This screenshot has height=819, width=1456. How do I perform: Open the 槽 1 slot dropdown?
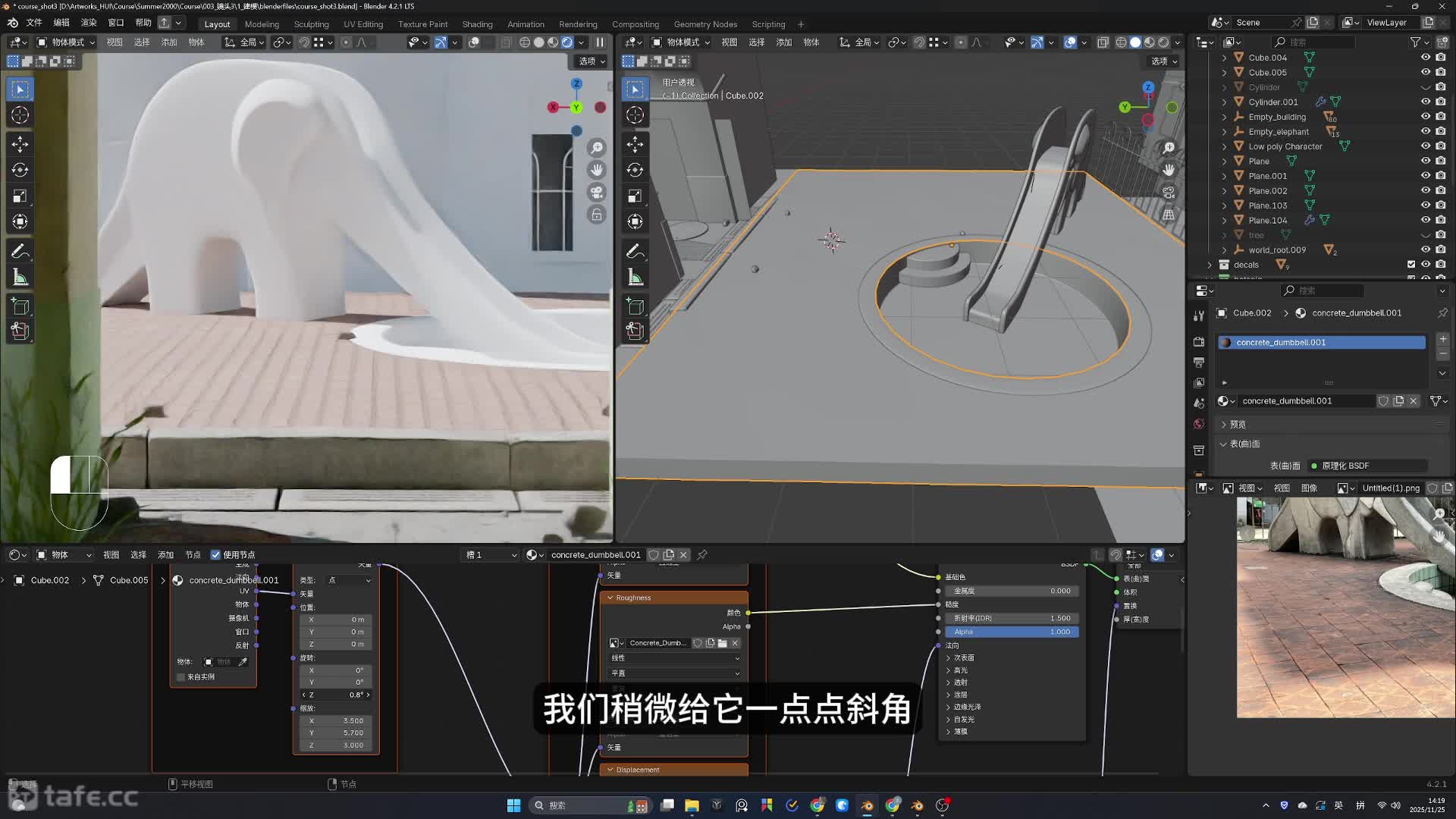point(491,555)
